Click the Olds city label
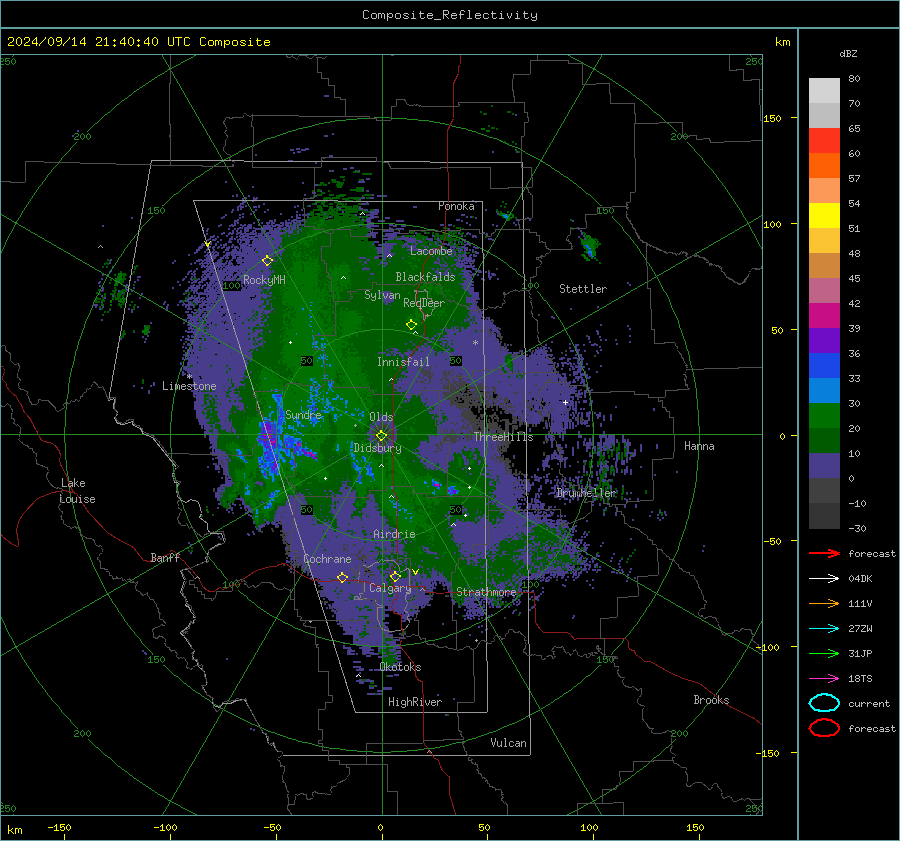Viewport: 900px width, 841px height. point(381,417)
